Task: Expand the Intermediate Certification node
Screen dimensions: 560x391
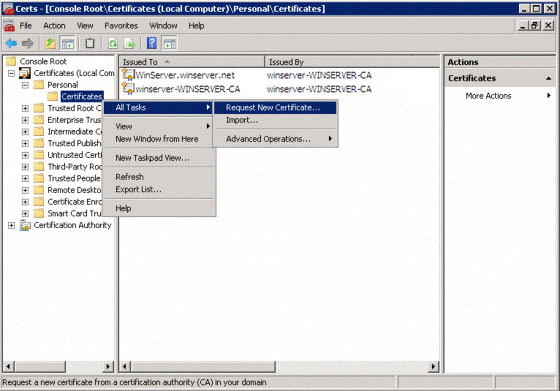Action: (x=25, y=132)
